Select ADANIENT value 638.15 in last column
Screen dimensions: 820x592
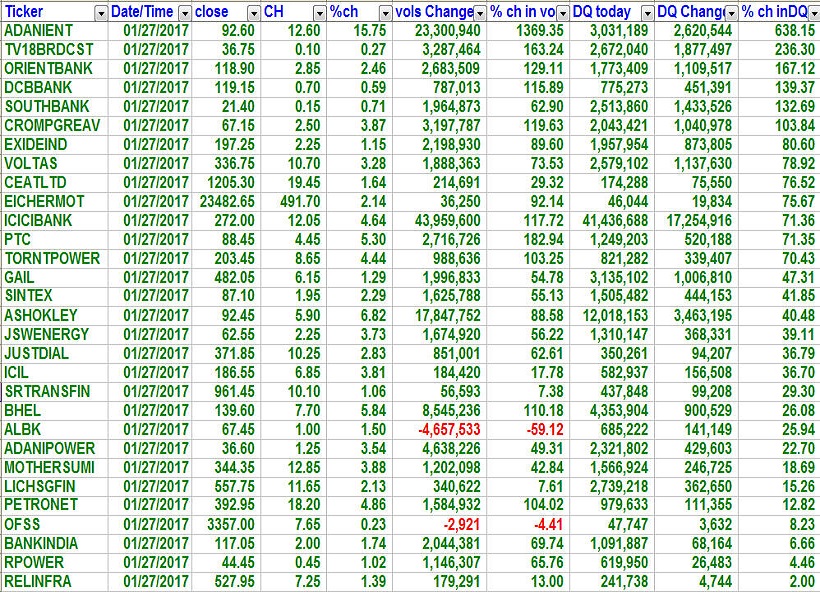tap(795, 30)
